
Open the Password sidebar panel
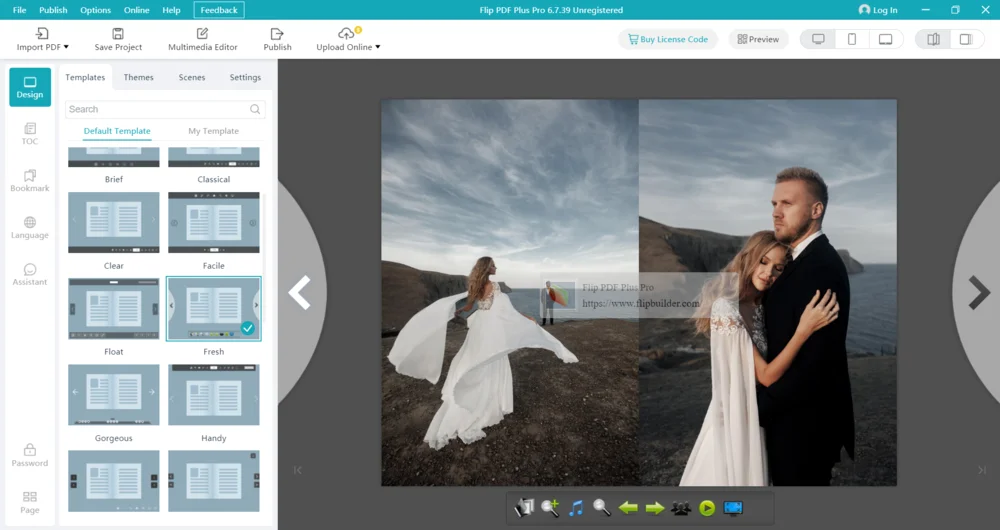(30, 455)
